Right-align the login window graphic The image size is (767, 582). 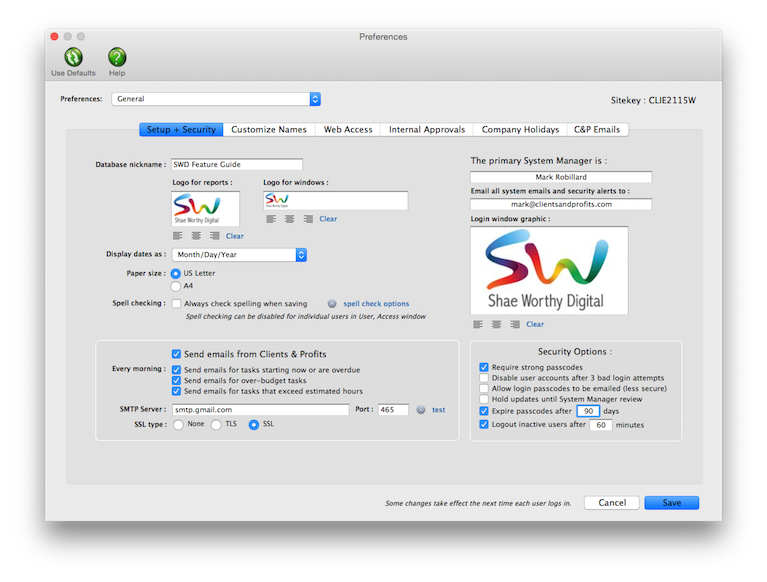(x=515, y=324)
